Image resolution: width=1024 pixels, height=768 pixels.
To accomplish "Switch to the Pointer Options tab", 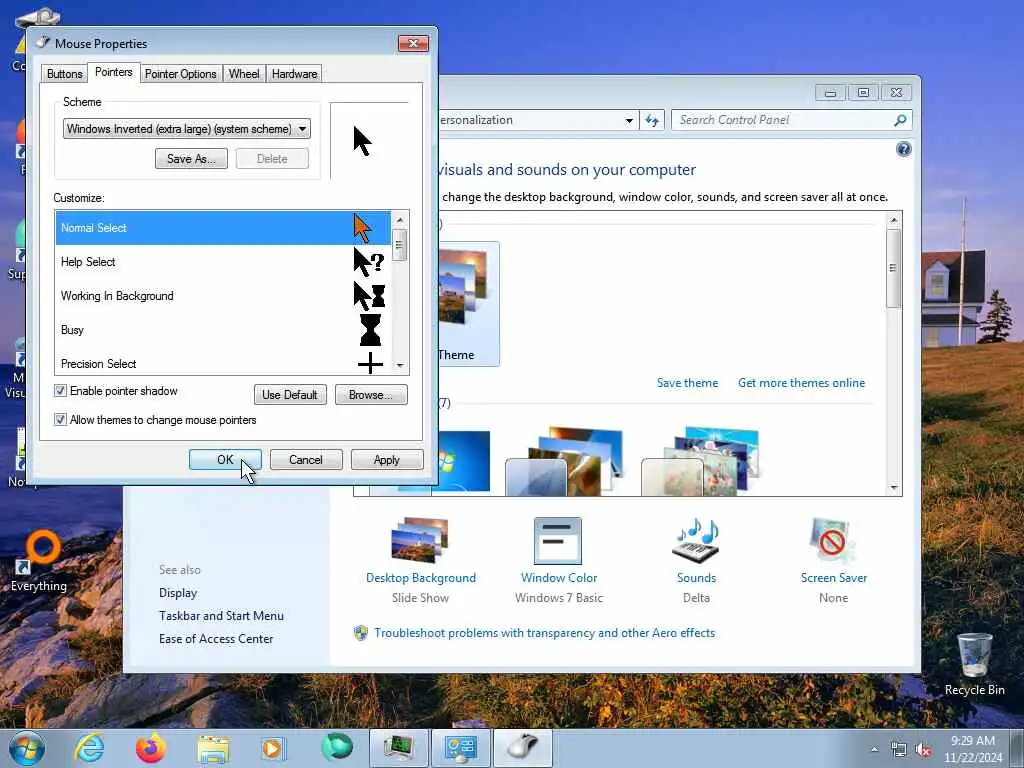I will [180, 74].
